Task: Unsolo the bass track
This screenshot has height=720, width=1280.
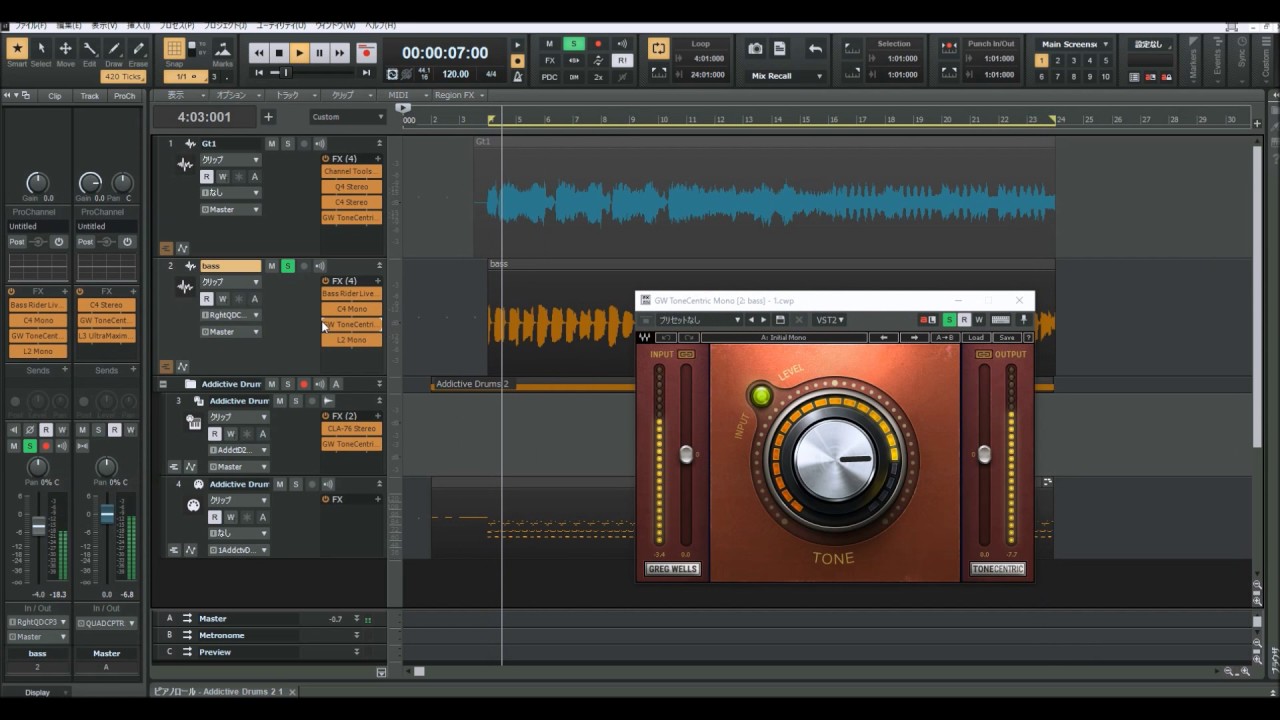Action: pos(287,266)
